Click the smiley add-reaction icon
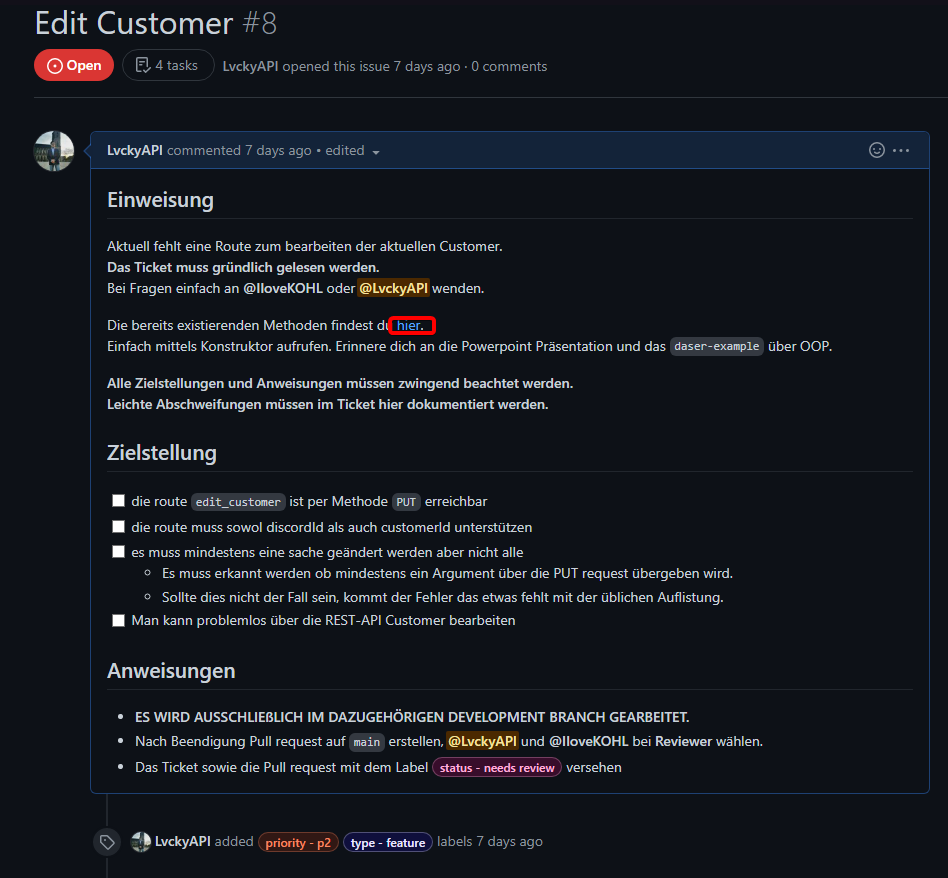The height and width of the screenshot is (878, 948). click(877, 150)
